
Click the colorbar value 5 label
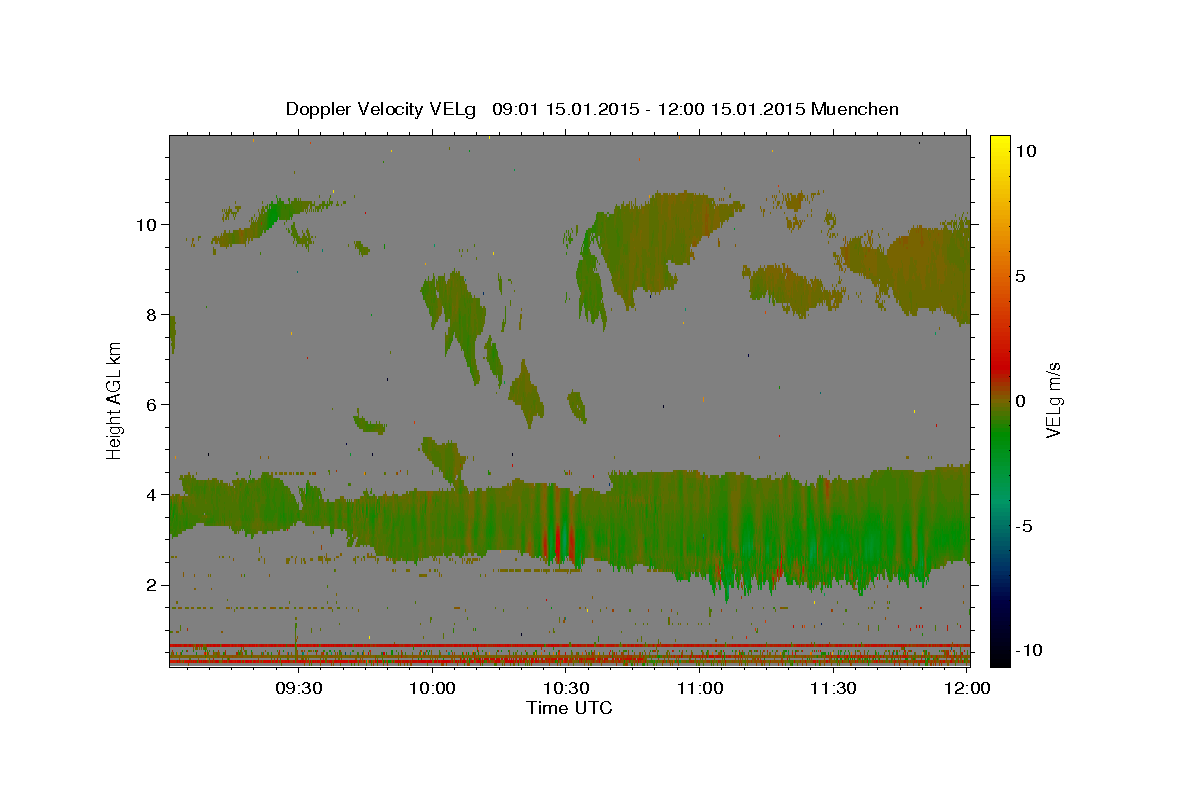click(1020, 276)
